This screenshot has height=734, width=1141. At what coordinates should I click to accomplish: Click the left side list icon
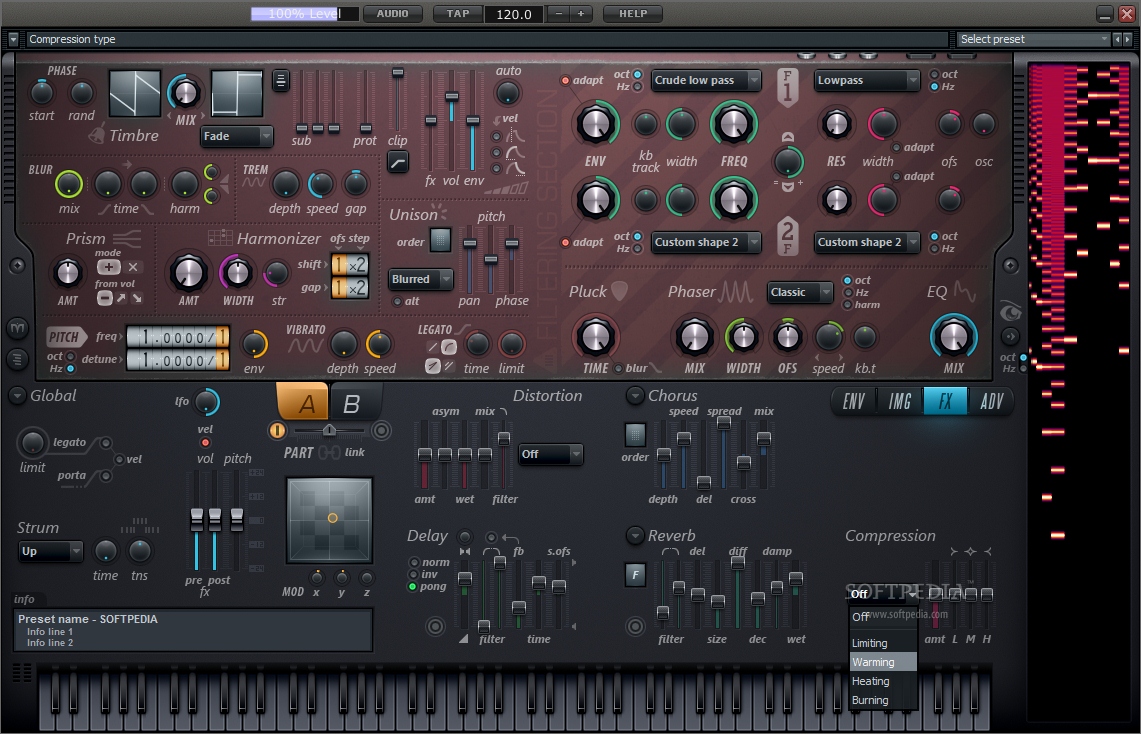(17, 359)
